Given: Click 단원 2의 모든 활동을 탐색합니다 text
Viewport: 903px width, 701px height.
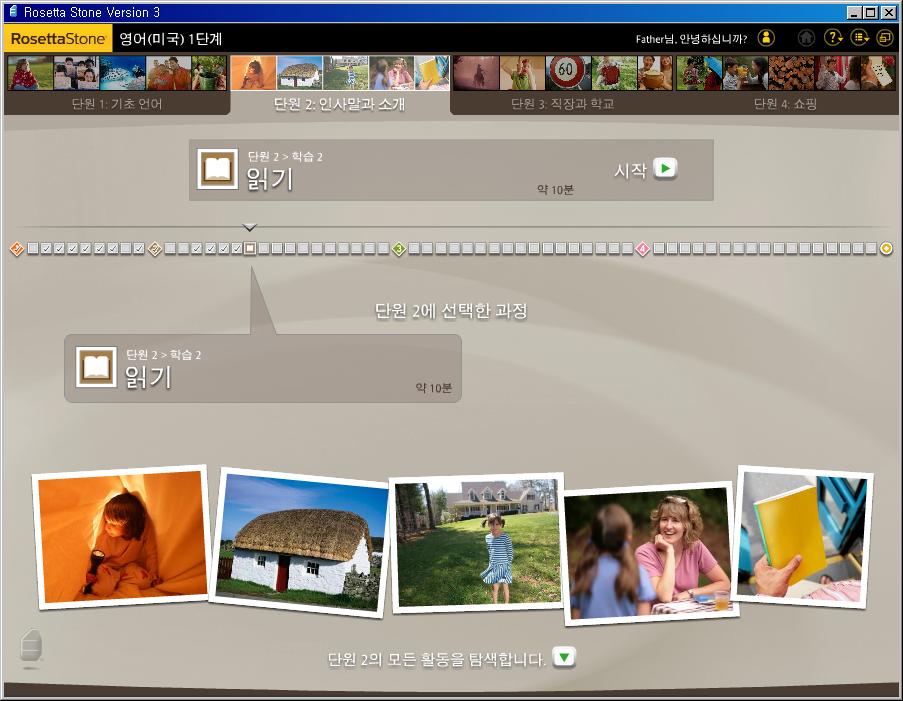Looking at the screenshot, I should coord(436,660).
